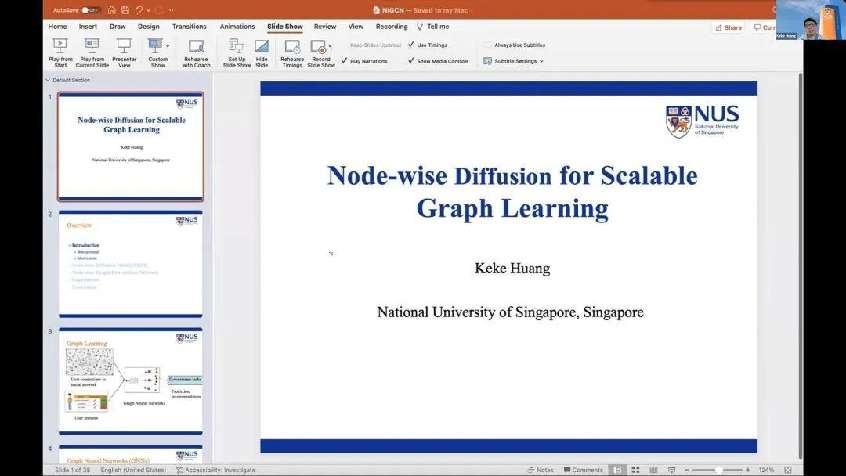Click the Share button
Viewport: 846px width, 476px height.
(x=728, y=28)
